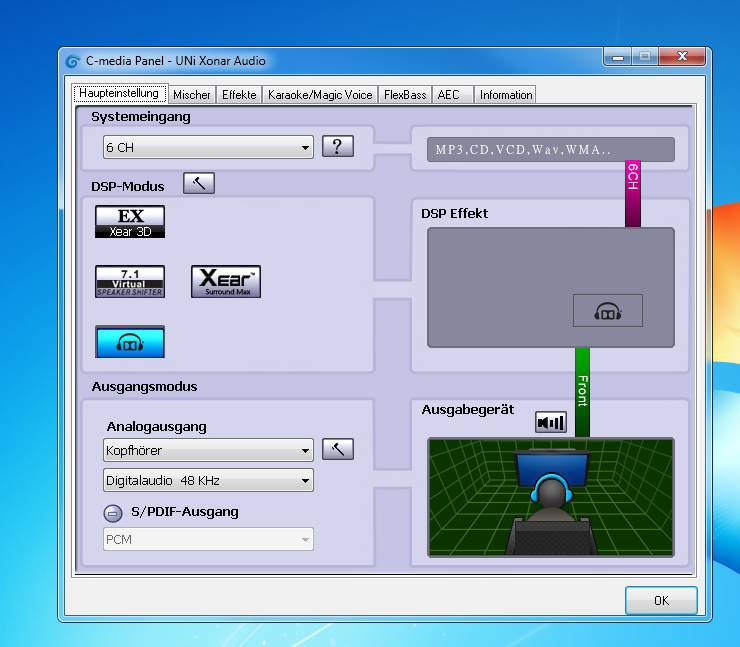Select the FlexBass tab
The image size is (740, 647).
405,95
